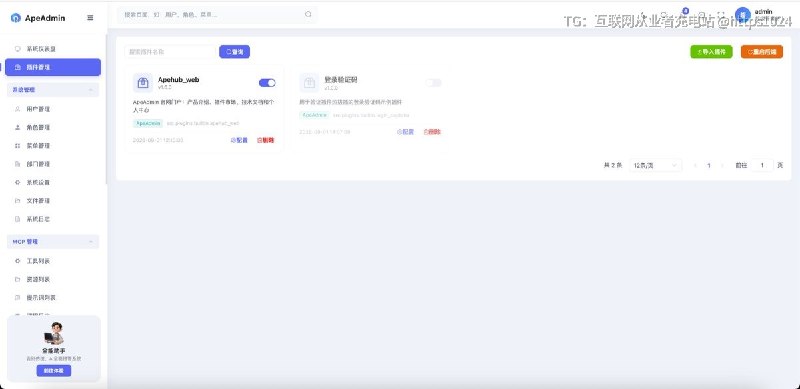Click 删除 on the 登录验证码 card

pos(432,132)
